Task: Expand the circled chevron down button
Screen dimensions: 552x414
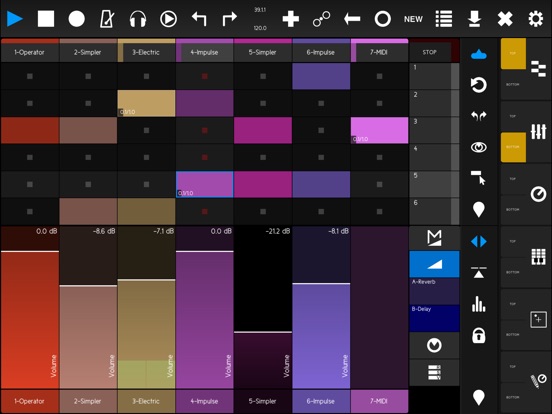Action: coord(434,345)
